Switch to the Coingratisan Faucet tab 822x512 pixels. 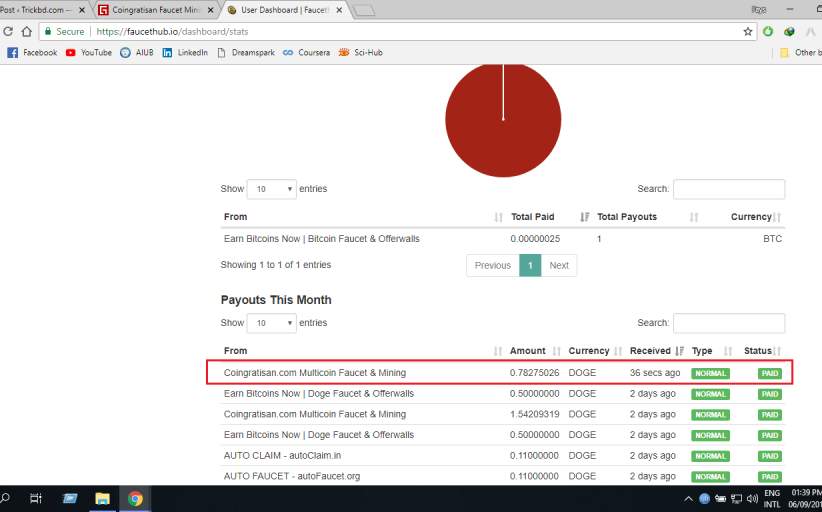tap(155, 10)
